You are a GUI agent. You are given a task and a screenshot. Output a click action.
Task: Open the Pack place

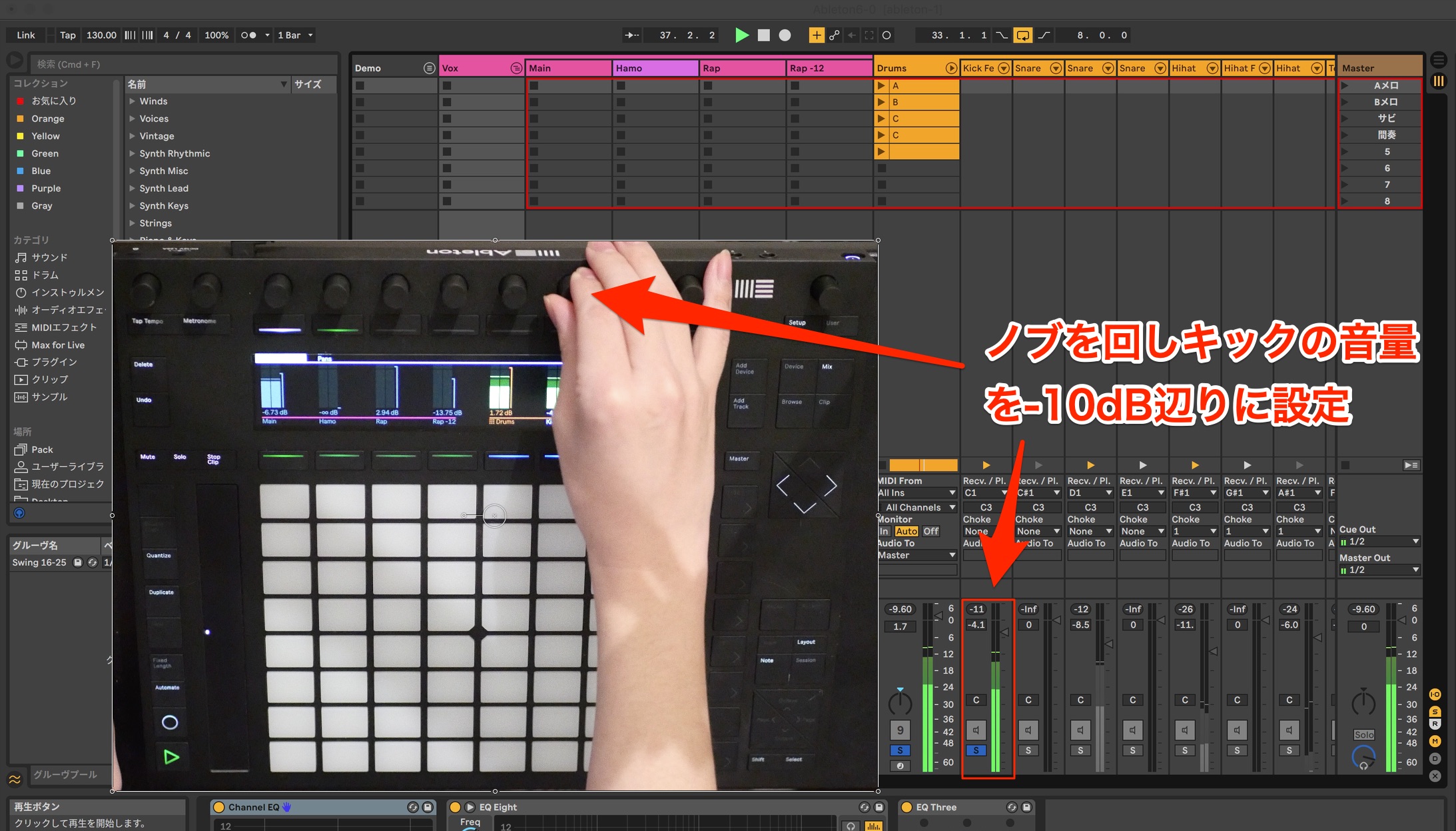[x=42, y=449]
